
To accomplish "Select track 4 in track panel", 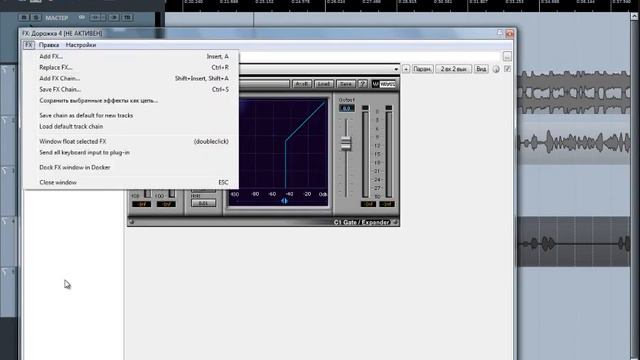I will 9,241.
